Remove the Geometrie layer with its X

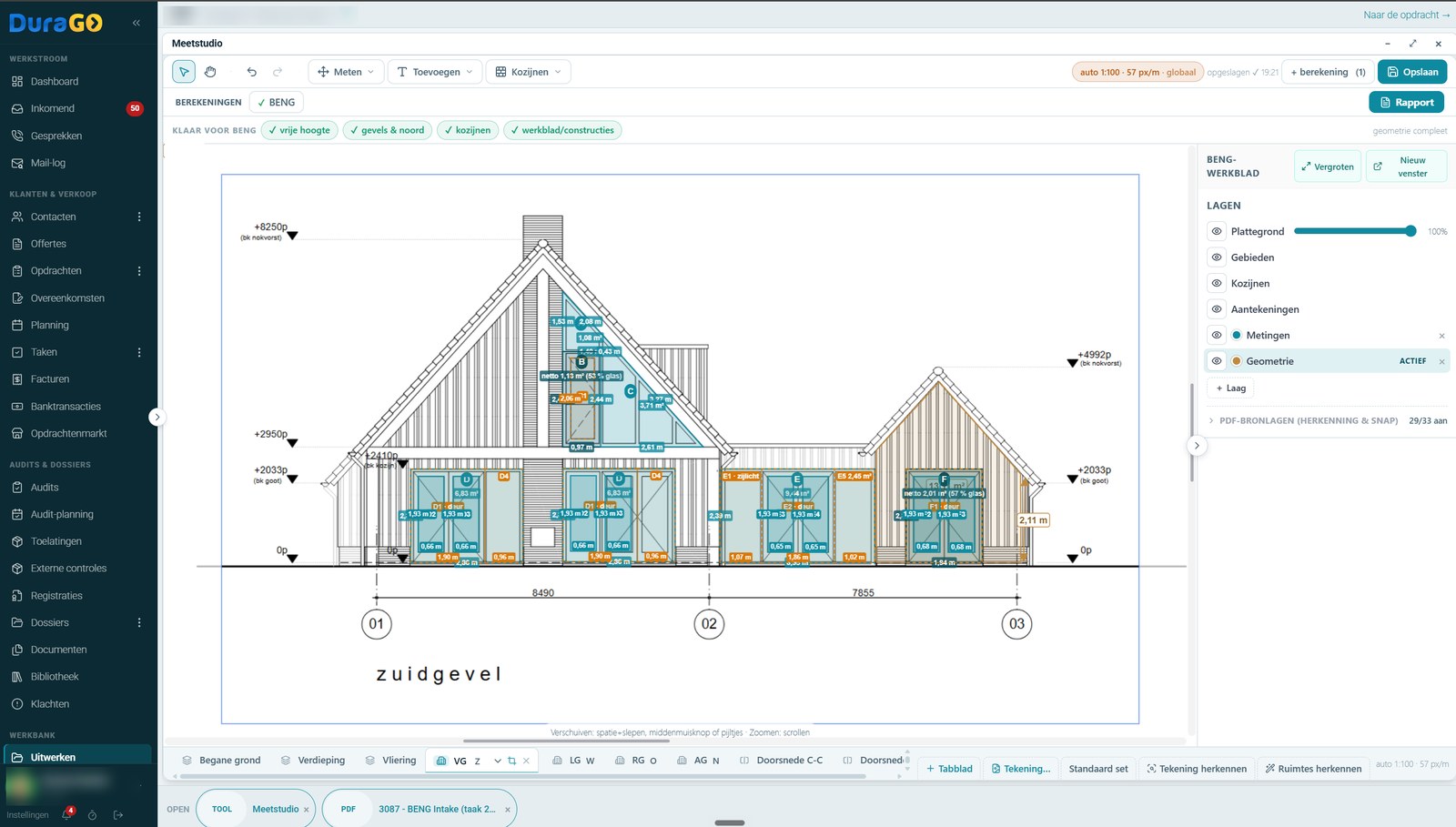1441,362
